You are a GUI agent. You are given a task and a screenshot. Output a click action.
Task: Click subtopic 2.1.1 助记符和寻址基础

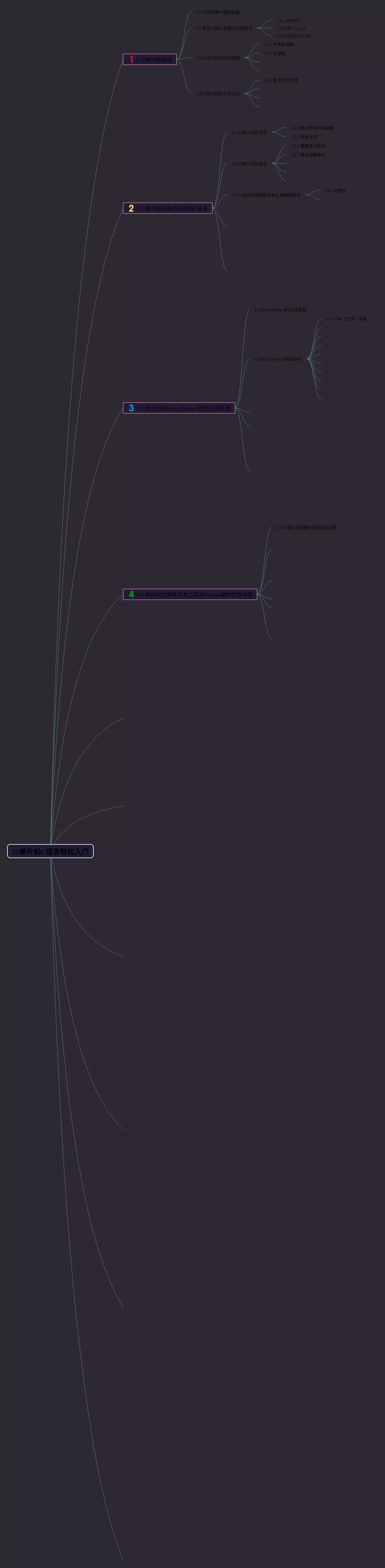click(x=312, y=128)
